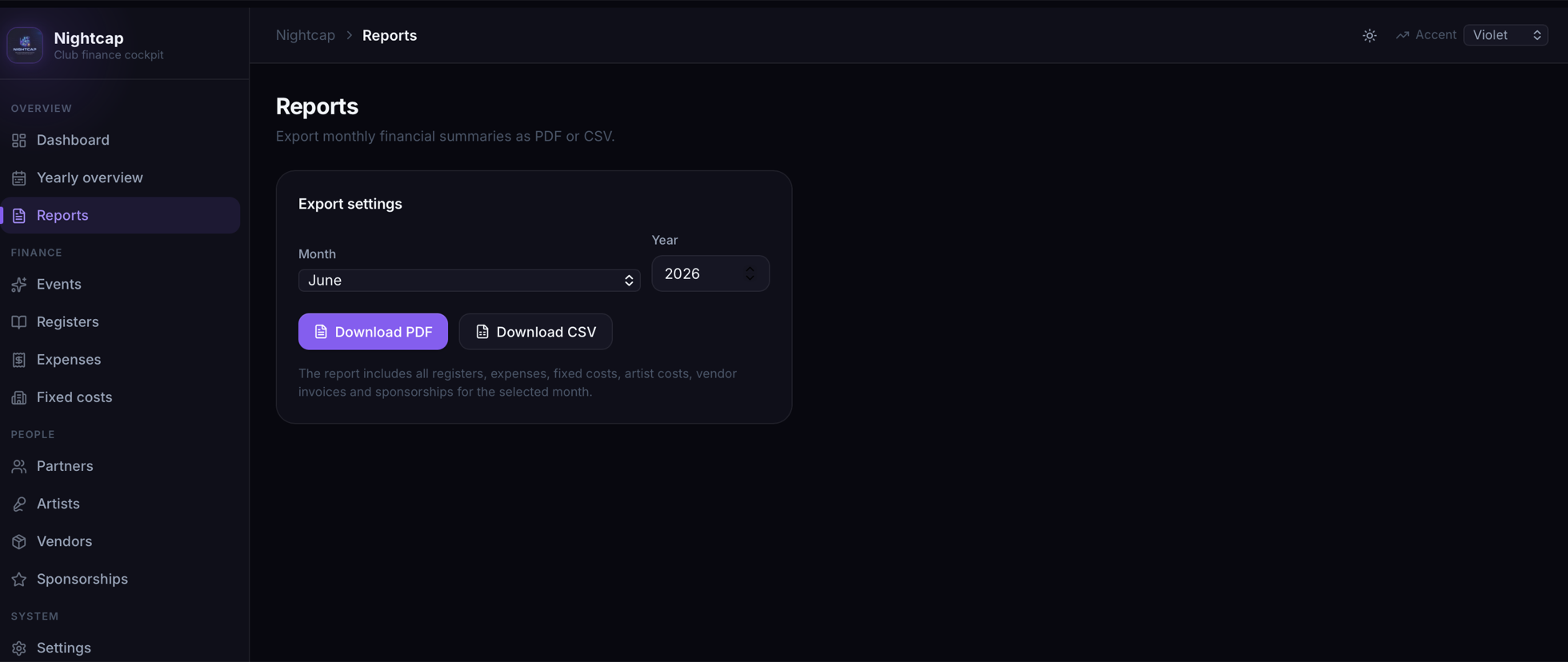The image size is (1568, 662).
Task: Click the breadcrumb chevron separator
Action: click(349, 35)
